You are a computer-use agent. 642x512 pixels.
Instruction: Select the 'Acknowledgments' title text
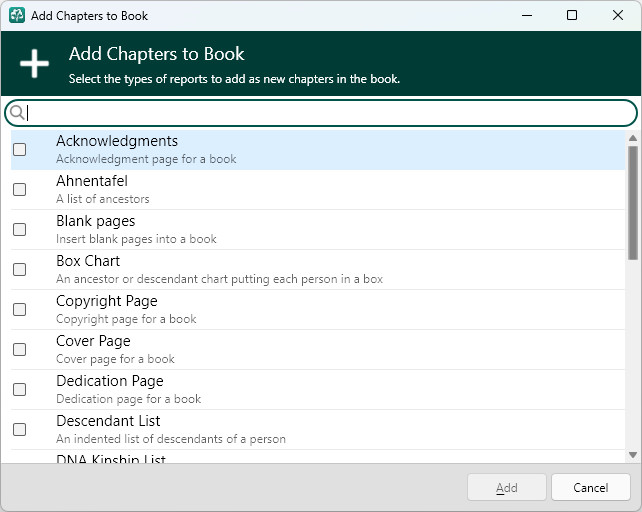coord(117,141)
